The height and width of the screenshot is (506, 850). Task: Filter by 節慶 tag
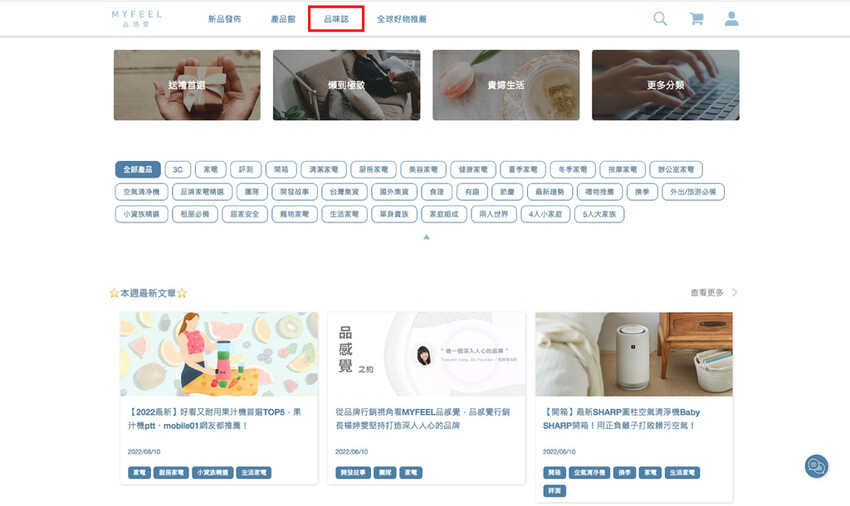coord(507,191)
